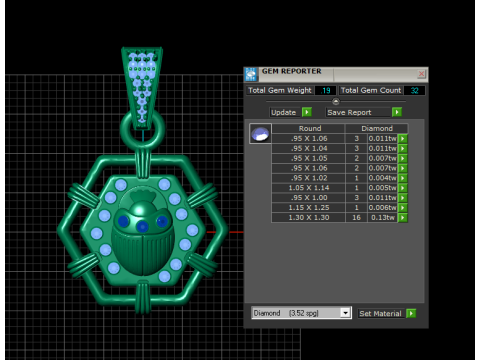The image size is (480, 360).
Task: Click the Diamond column header
Action: pyautogui.click(x=377, y=128)
